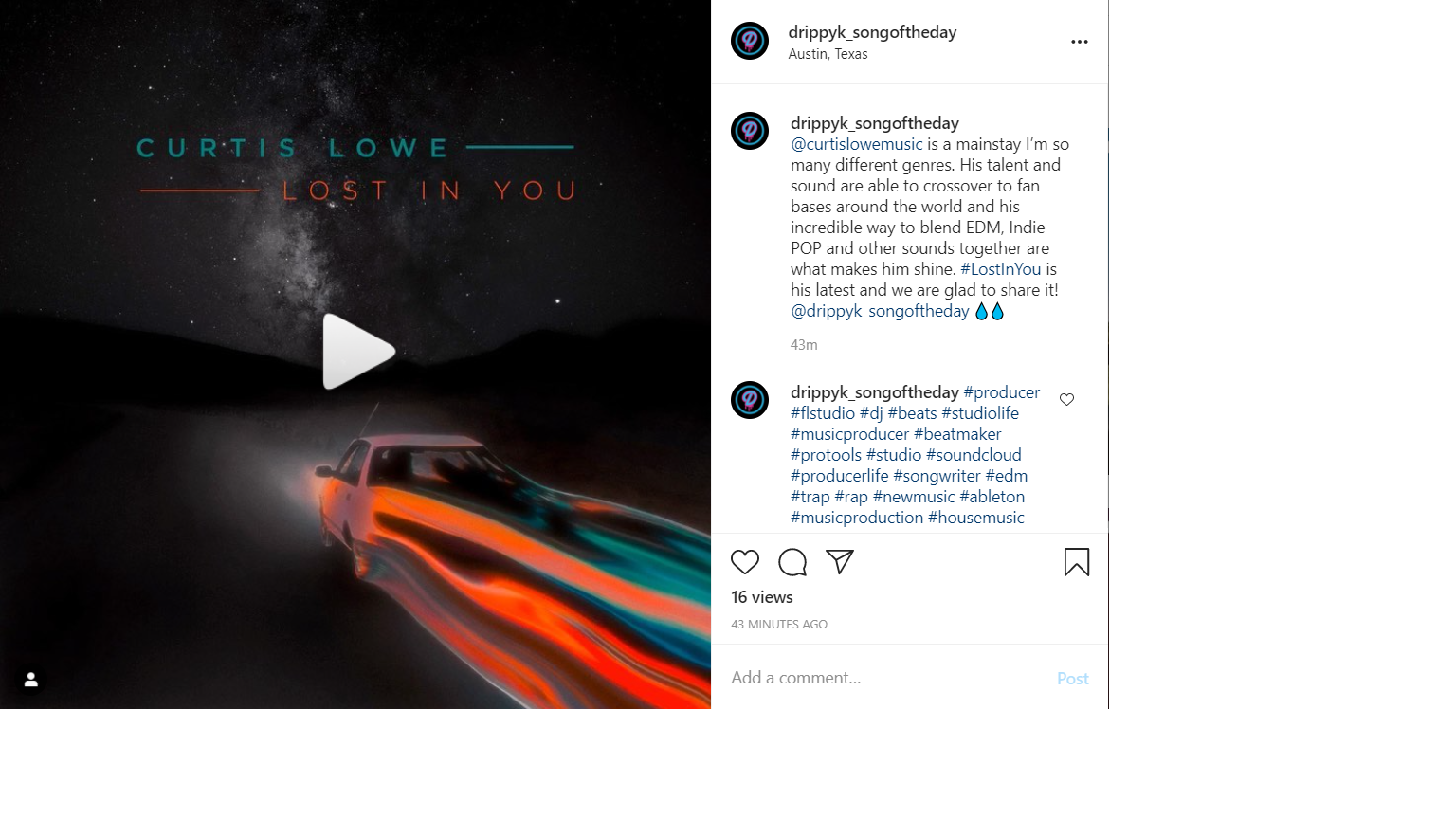Open the #LostInYou hashtag

pyautogui.click(x=1001, y=269)
